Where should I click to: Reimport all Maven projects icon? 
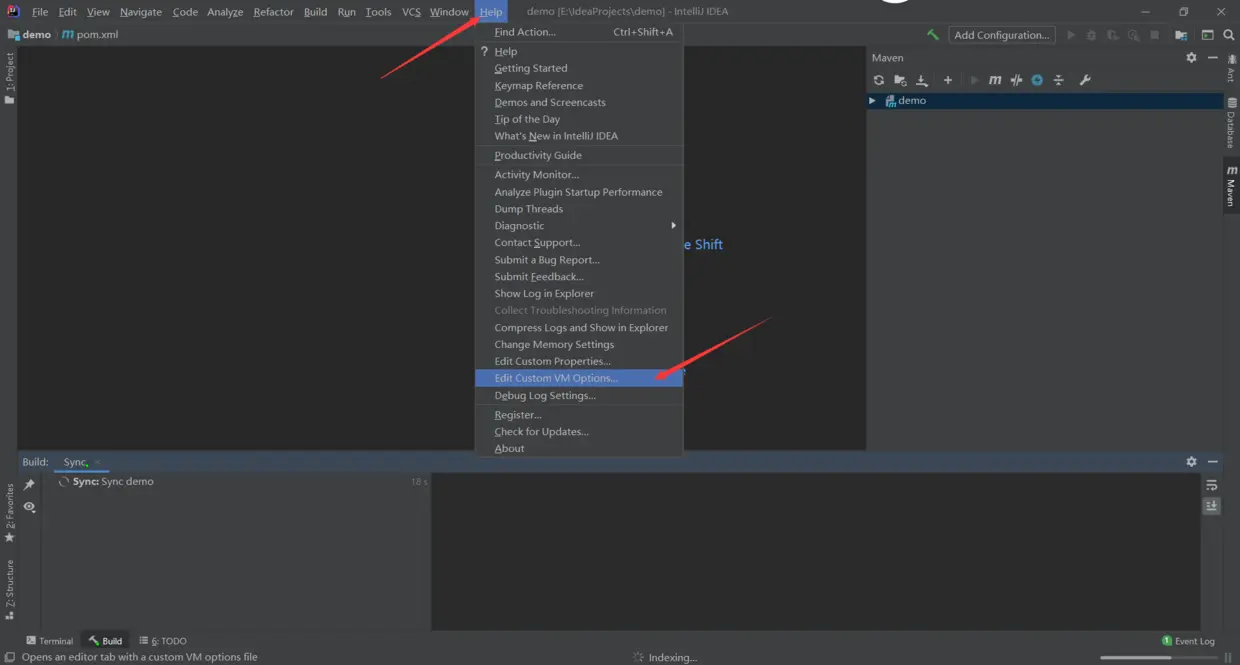tap(879, 80)
